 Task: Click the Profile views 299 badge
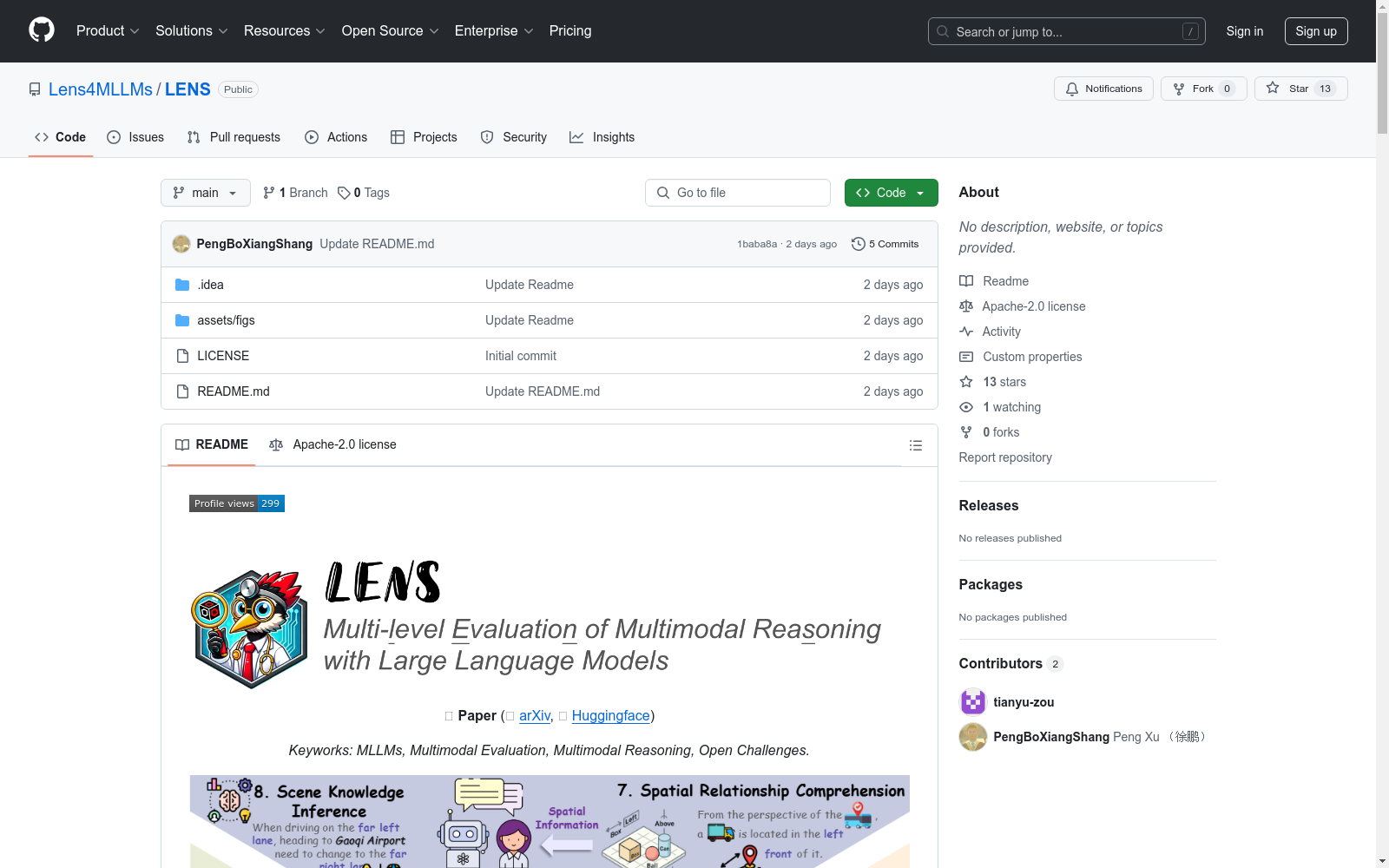click(x=237, y=503)
